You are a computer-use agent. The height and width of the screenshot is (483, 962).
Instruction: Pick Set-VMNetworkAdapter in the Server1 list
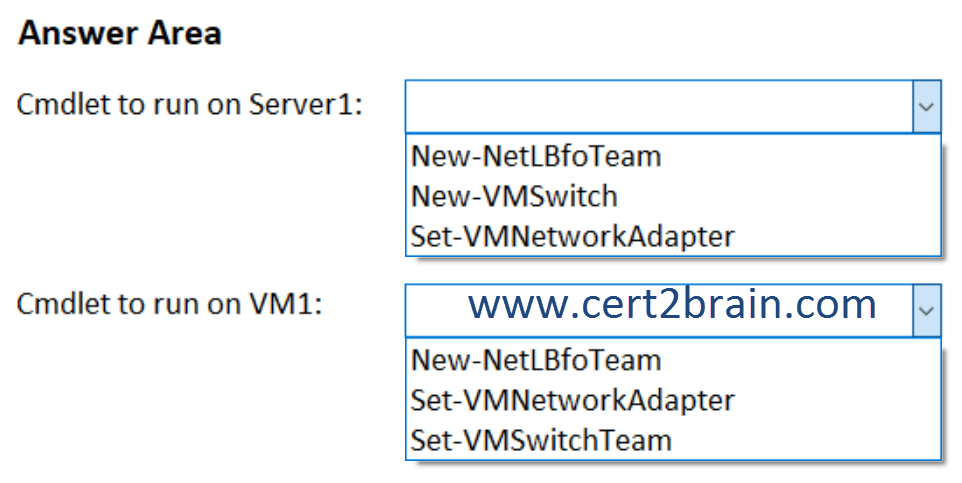572,236
